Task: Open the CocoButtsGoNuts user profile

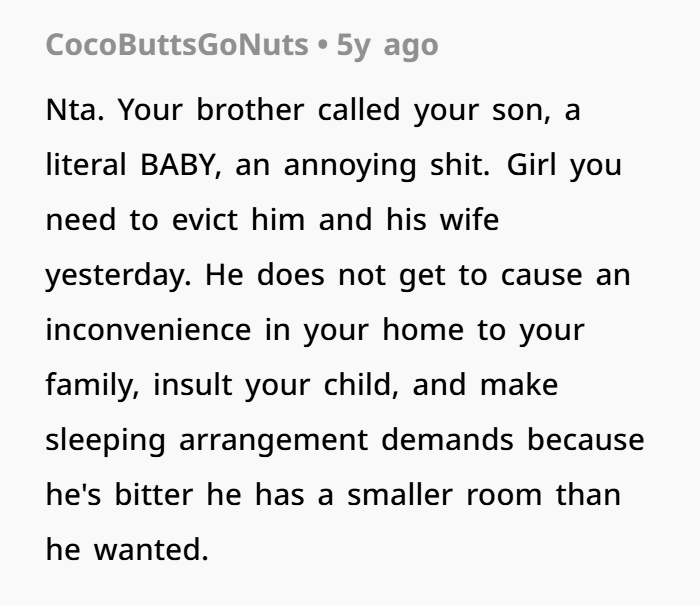Action: click(177, 46)
